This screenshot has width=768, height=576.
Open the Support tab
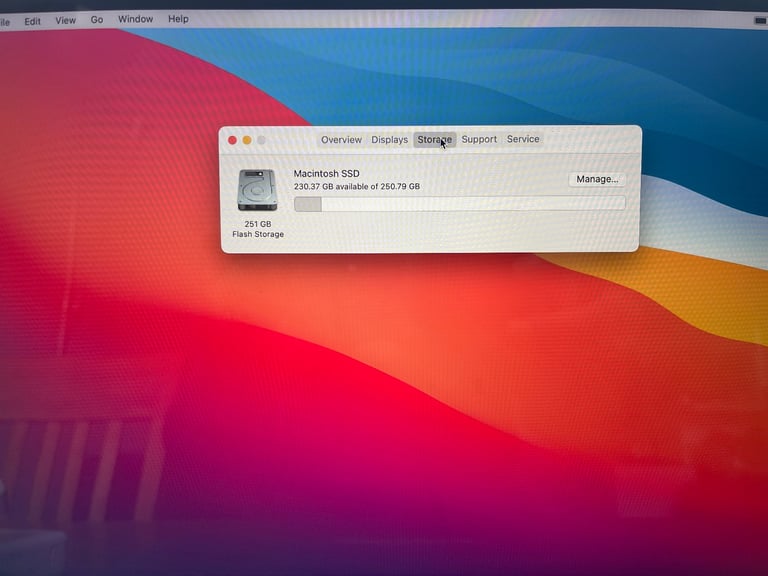[479, 139]
